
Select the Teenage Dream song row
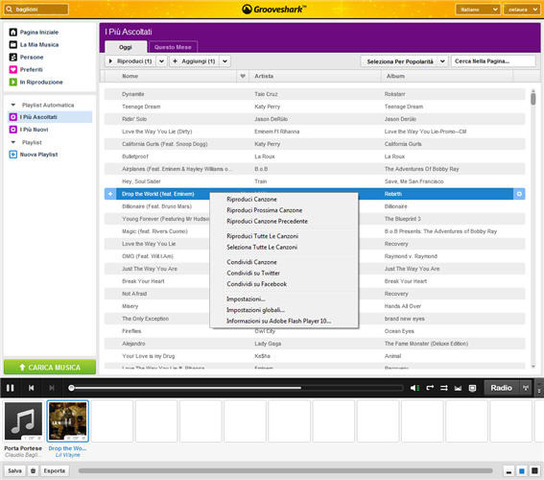coord(315,106)
